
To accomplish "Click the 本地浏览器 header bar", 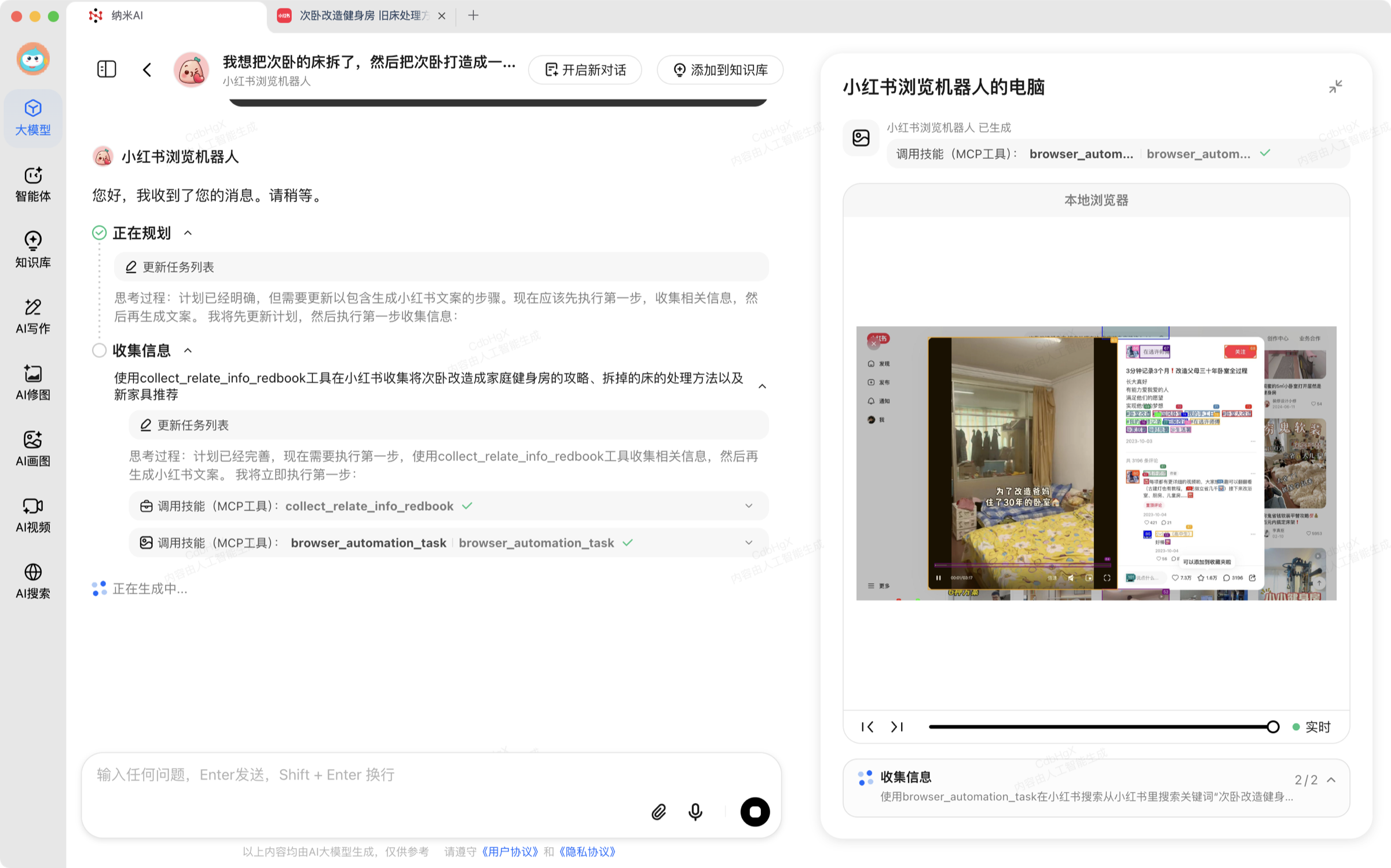I will click(1096, 200).
